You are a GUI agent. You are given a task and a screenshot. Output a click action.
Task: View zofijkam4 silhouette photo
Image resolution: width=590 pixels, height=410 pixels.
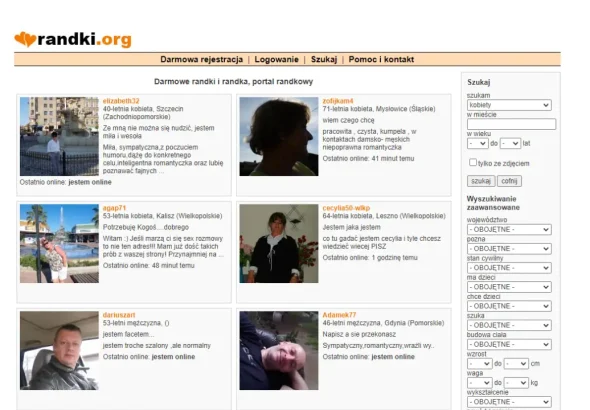(279, 137)
